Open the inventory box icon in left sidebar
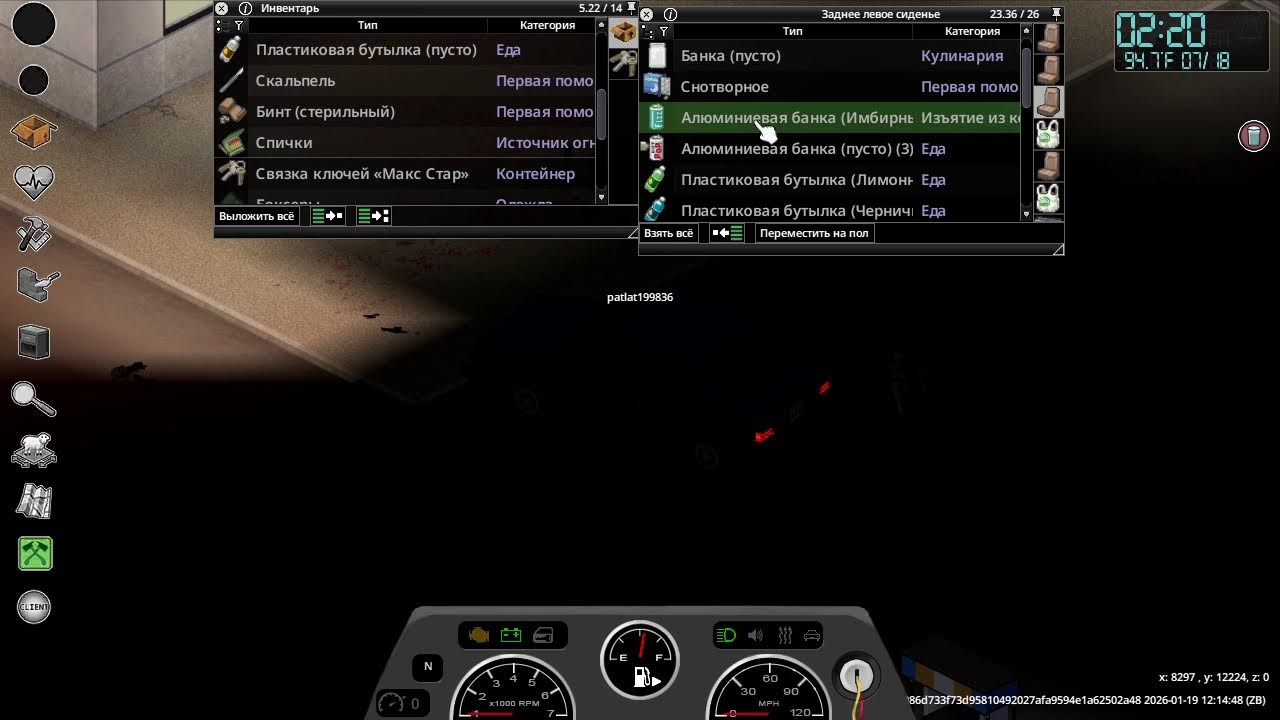Image resolution: width=1280 pixels, height=720 pixels. pyautogui.click(x=34, y=131)
